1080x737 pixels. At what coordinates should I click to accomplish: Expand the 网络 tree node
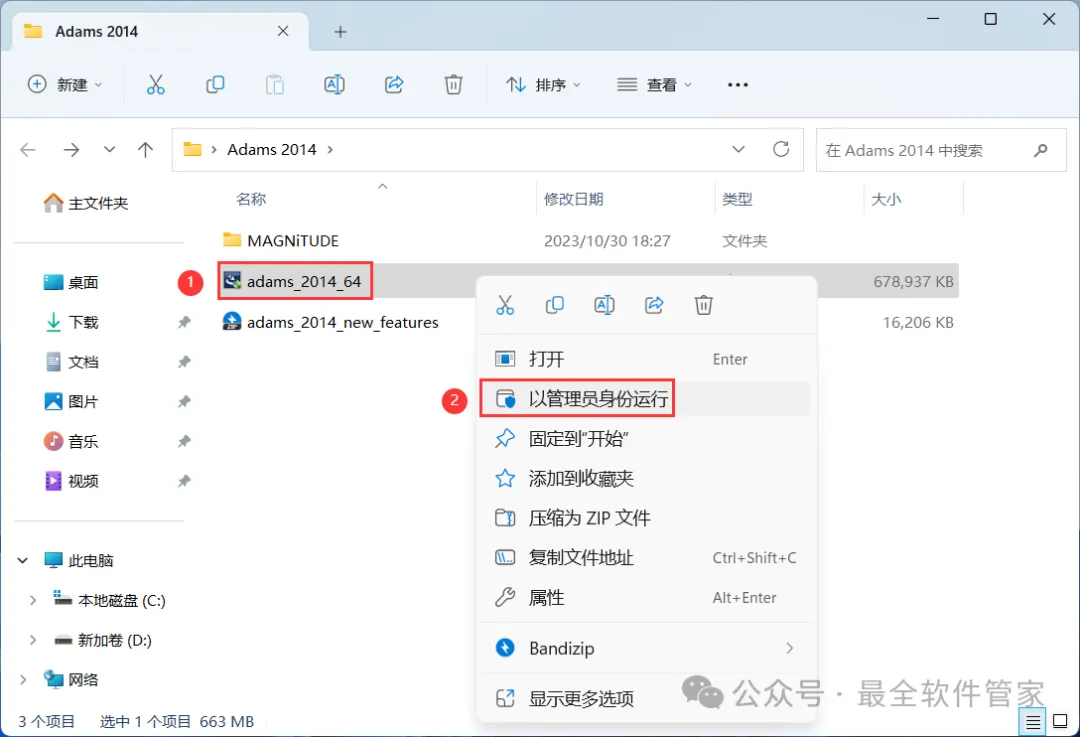[23, 680]
